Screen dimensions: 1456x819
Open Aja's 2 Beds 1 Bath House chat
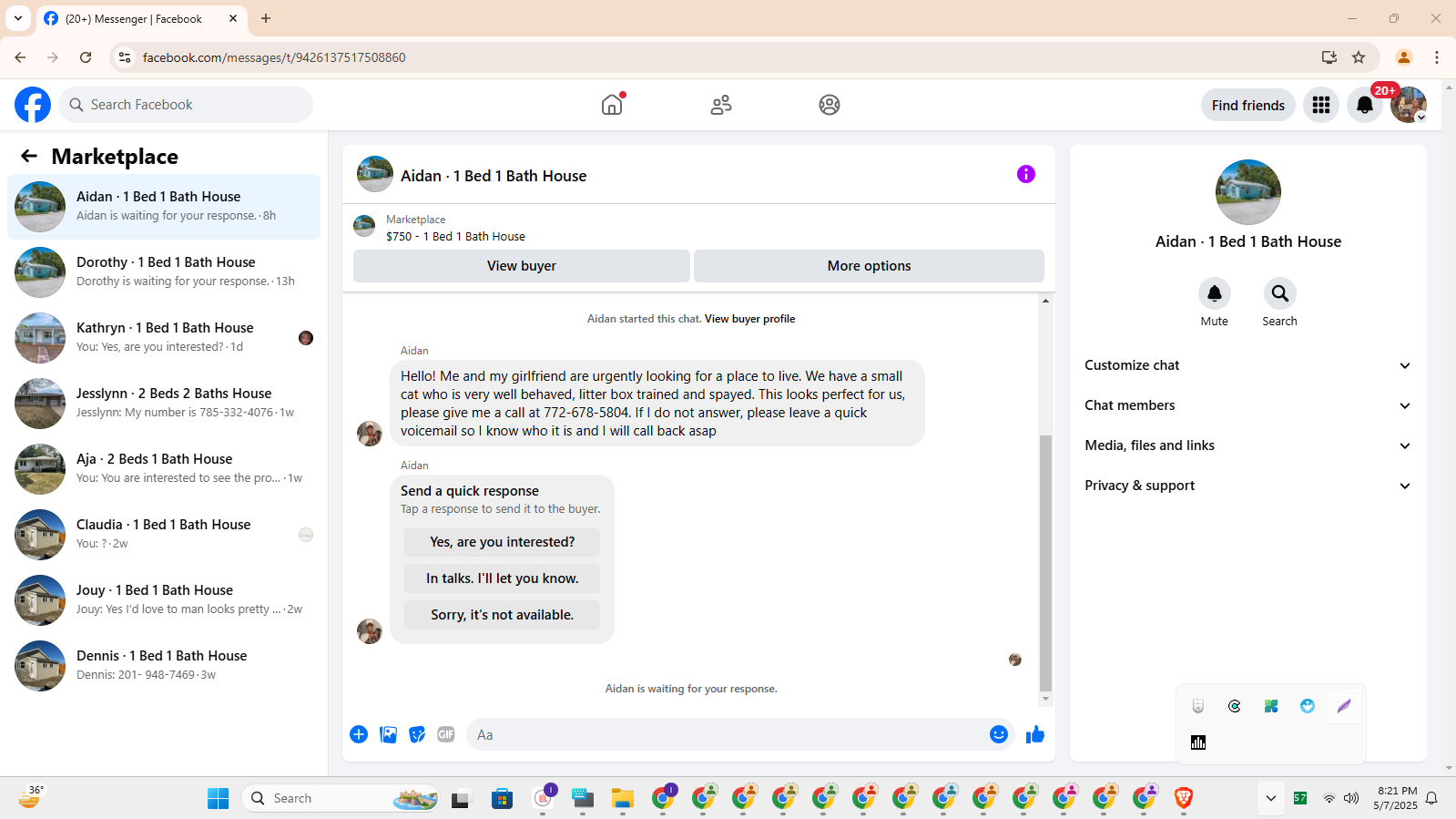point(164,469)
